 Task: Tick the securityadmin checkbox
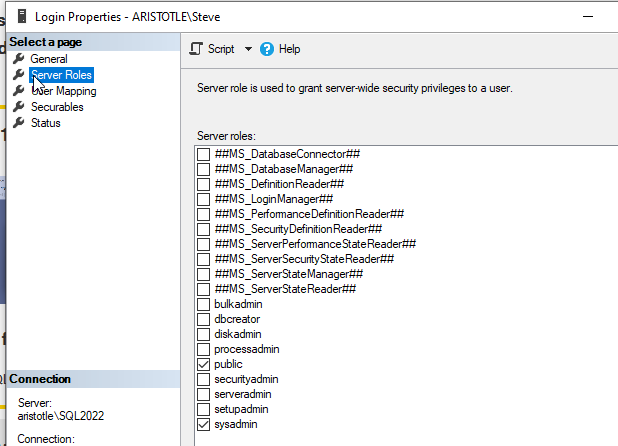(204, 379)
